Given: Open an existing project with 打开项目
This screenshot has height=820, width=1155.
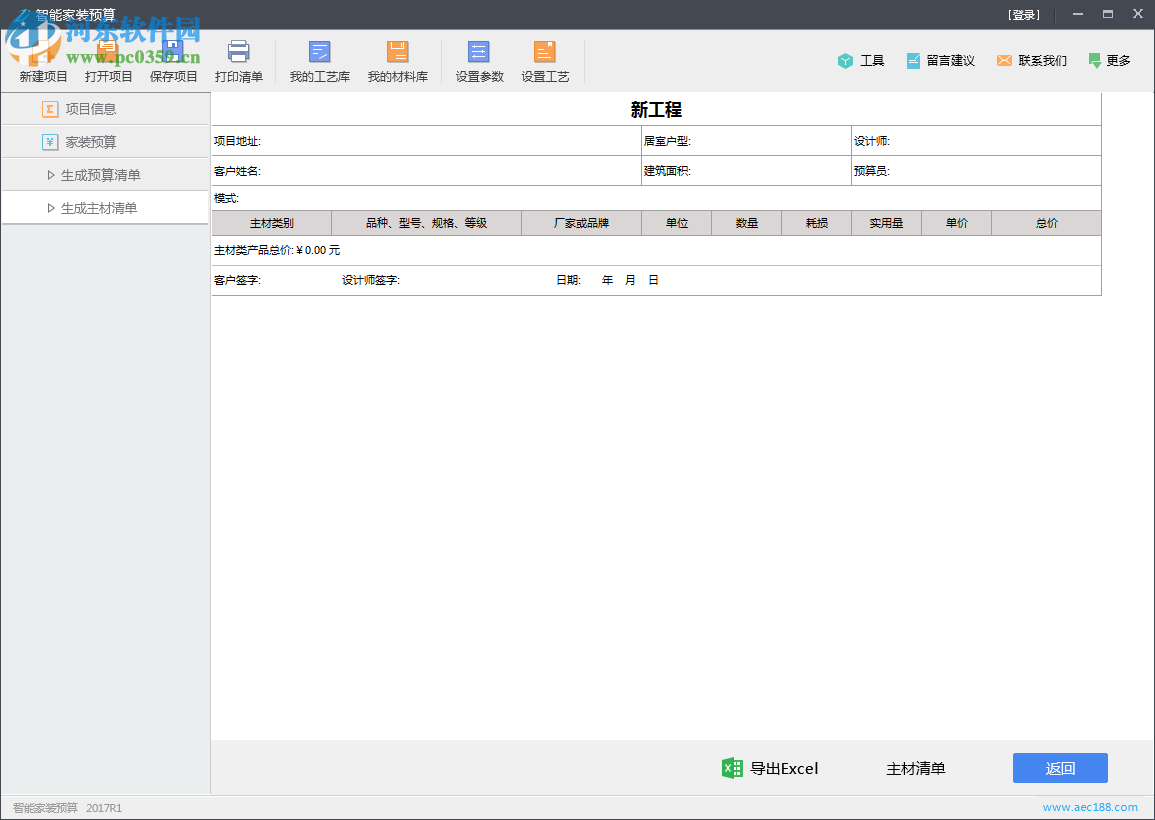Looking at the screenshot, I should [108, 60].
